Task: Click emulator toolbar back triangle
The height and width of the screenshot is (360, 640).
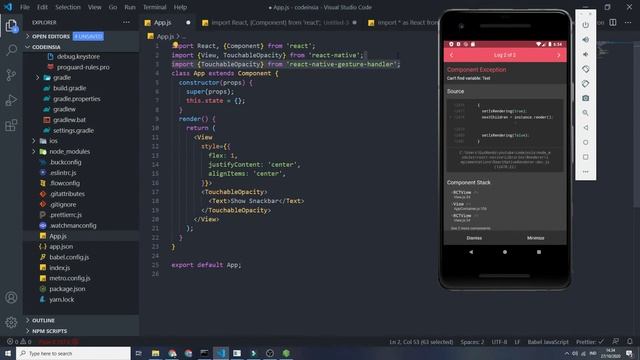Action: coord(585,128)
